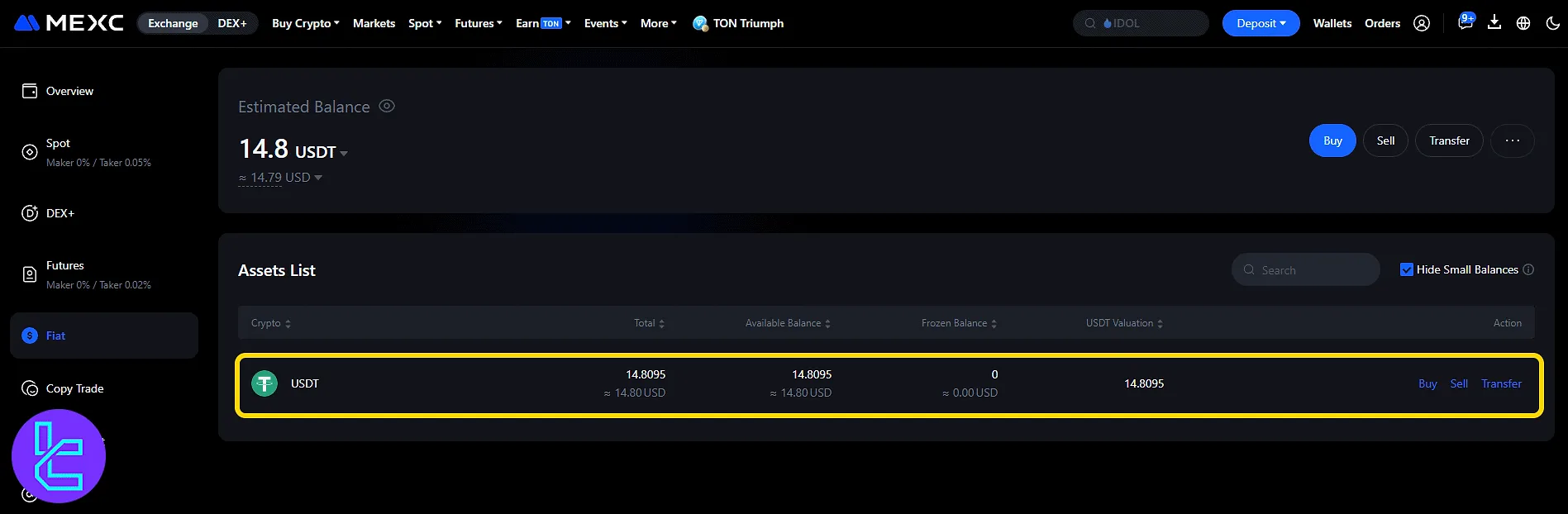Sort by Total column
The width and height of the screenshot is (1568, 514).
(x=650, y=323)
